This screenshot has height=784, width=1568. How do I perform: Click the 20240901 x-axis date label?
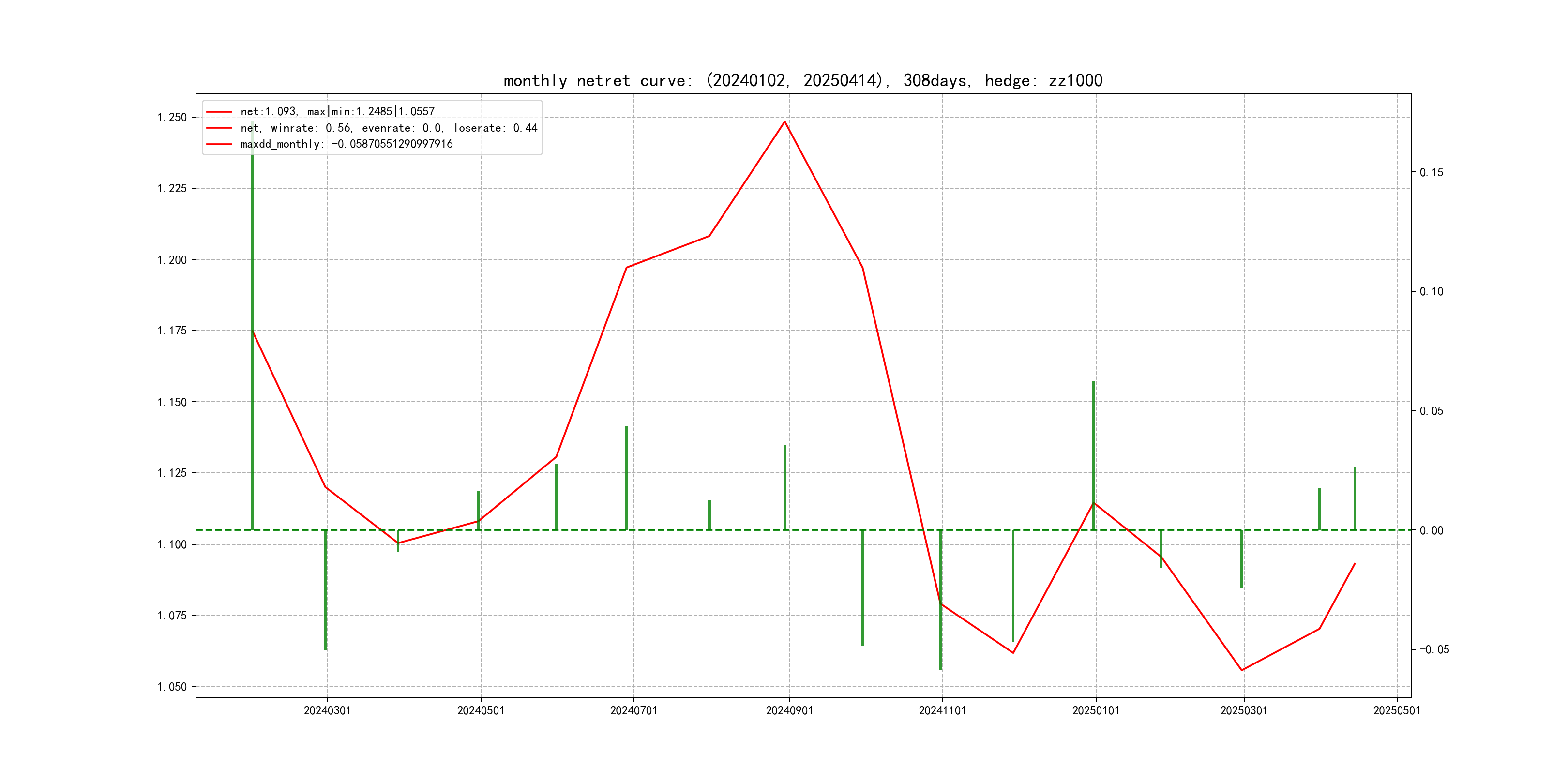pos(789,710)
